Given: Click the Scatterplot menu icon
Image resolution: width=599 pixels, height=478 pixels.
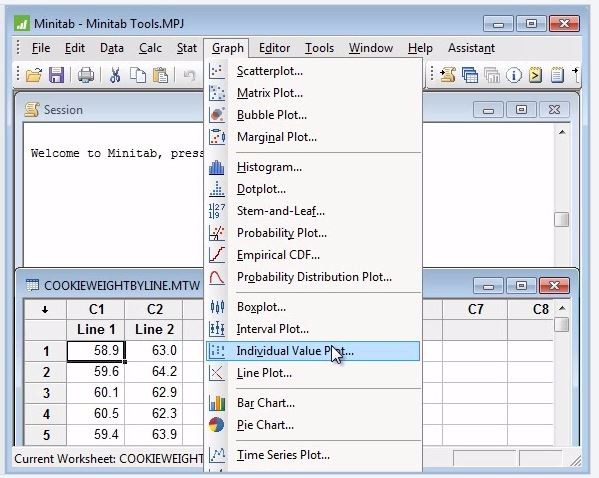Looking at the screenshot, I should [217, 71].
